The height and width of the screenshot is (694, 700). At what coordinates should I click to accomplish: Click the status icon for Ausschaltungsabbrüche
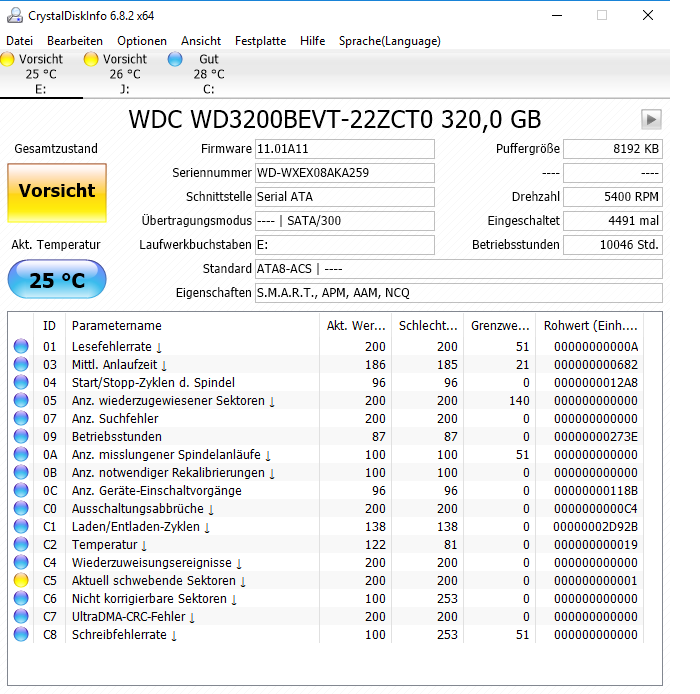[x=21, y=508]
